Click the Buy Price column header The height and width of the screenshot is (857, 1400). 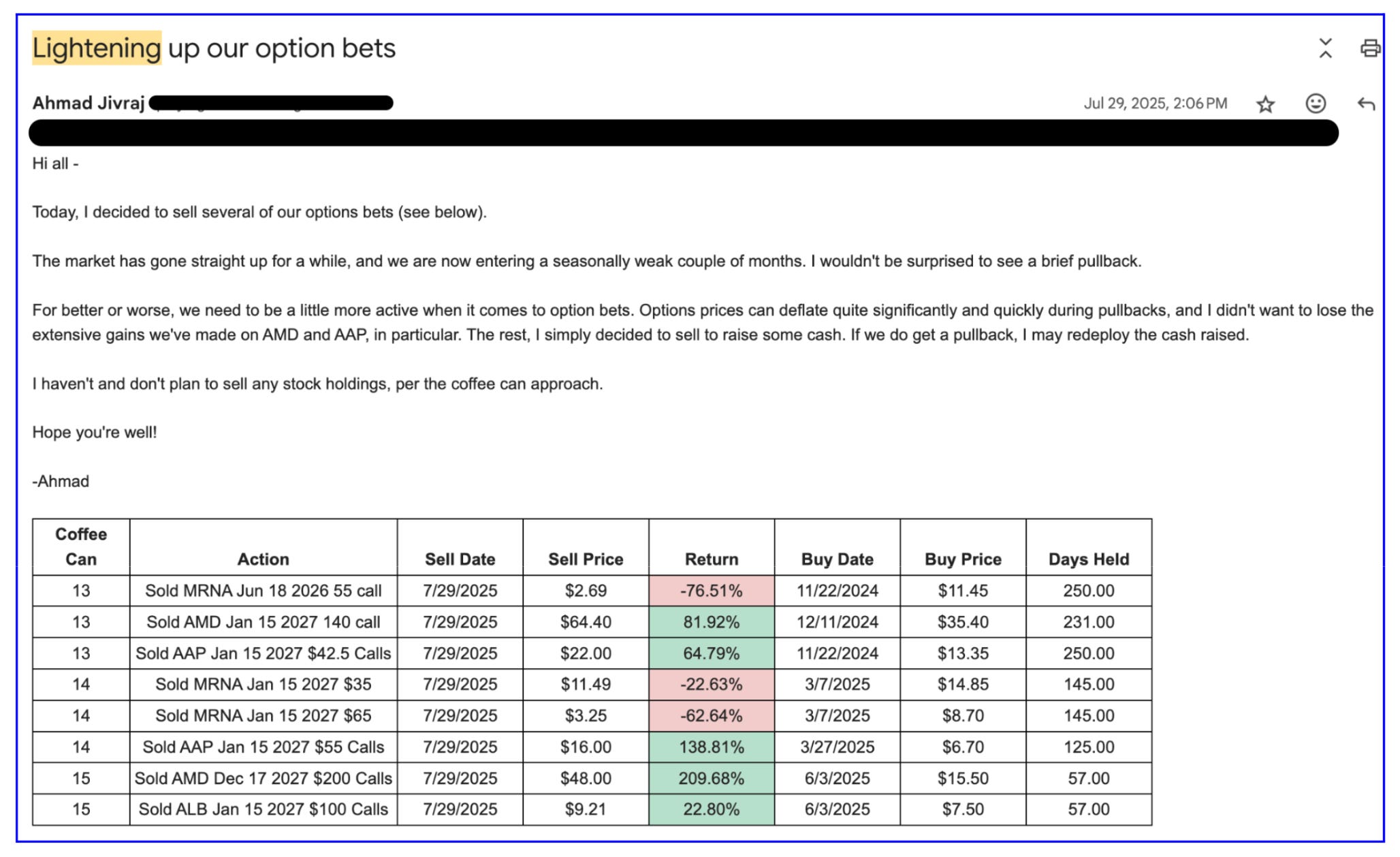962,559
